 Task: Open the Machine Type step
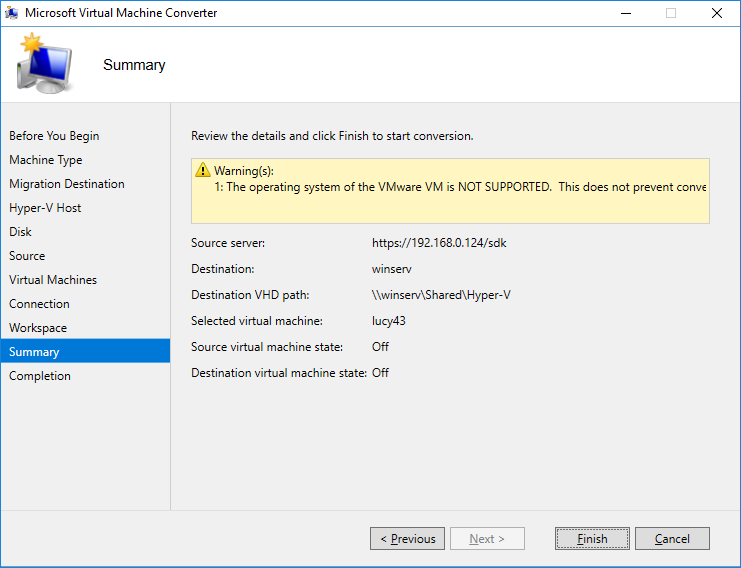coord(45,160)
